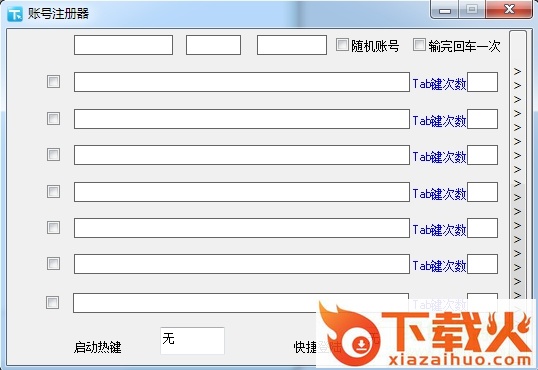Enable the fifth row's checkbox
Viewport: 538px width, 370px height.
[53, 227]
